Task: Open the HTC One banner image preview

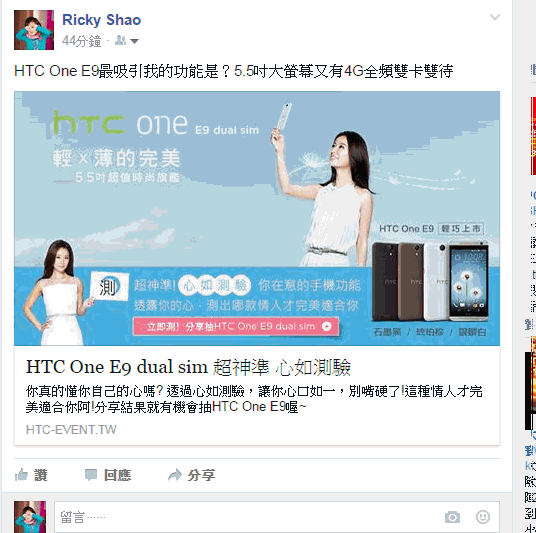Action: point(257,218)
